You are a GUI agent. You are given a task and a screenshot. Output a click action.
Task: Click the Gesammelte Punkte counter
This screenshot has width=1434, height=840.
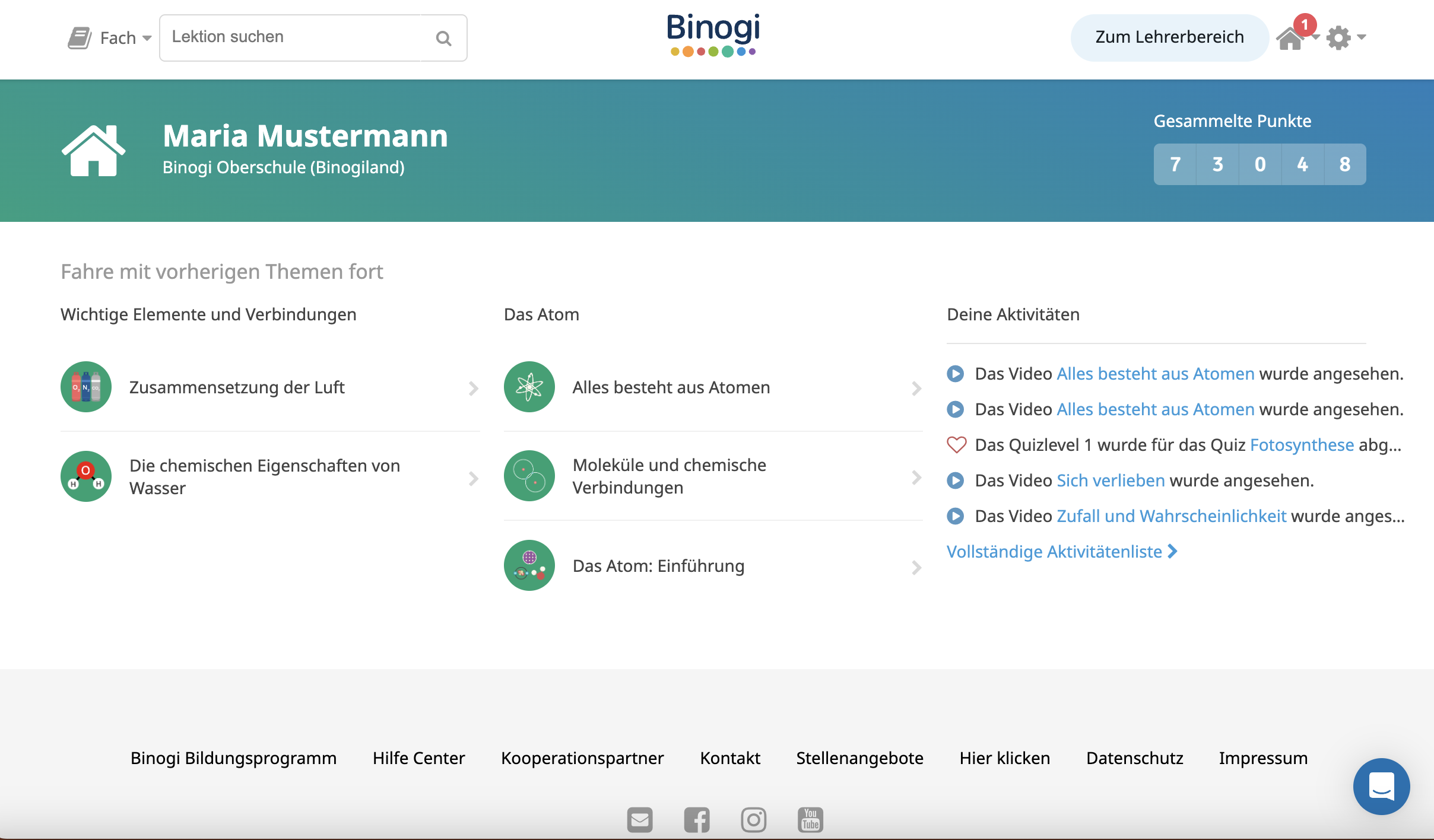tap(1259, 164)
